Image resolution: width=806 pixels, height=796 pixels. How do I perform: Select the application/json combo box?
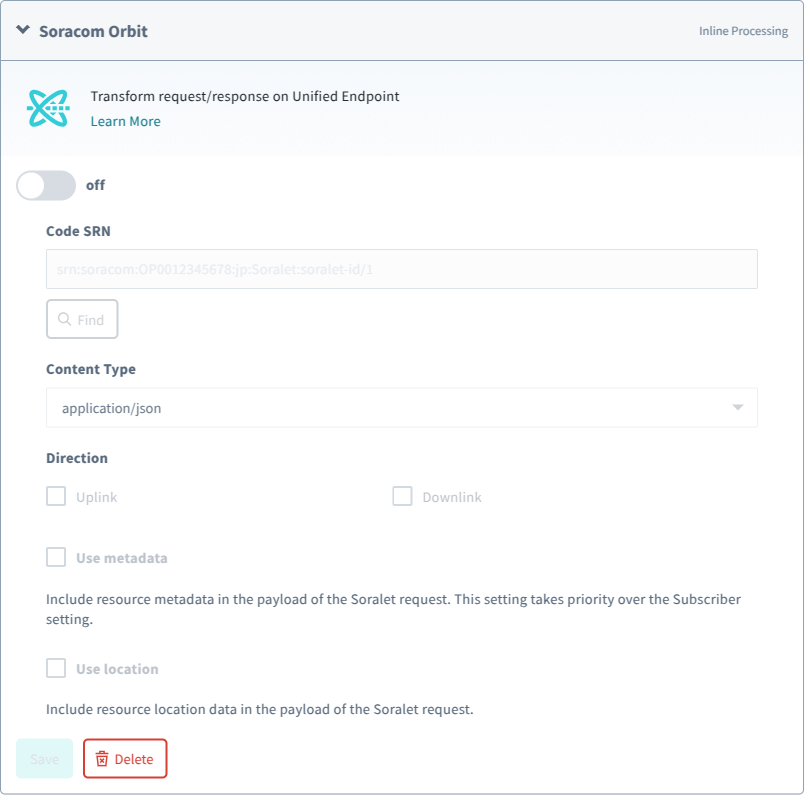(x=400, y=408)
